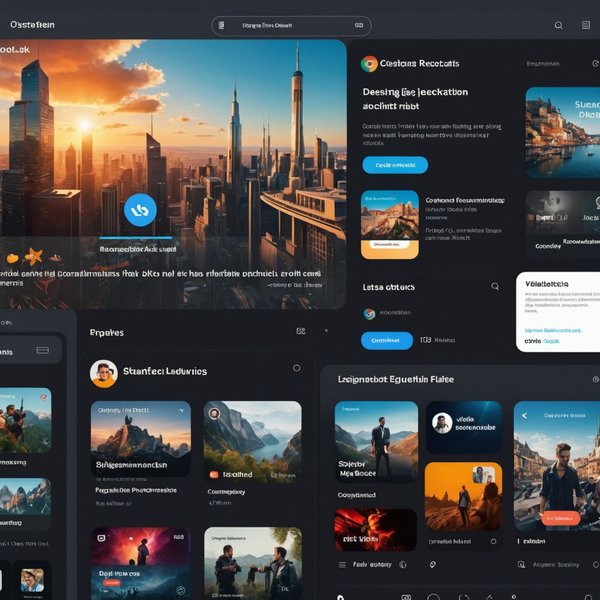Screen dimensions: 600x600
Task: Click the blue pill button under the right panel description
Action: pyautogui.click(x=395, y=165)
